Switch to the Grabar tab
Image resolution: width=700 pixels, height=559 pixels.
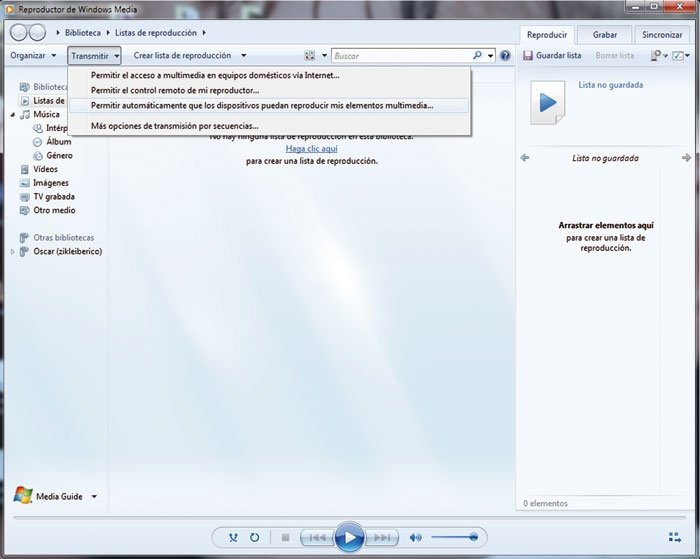[604, 34]
